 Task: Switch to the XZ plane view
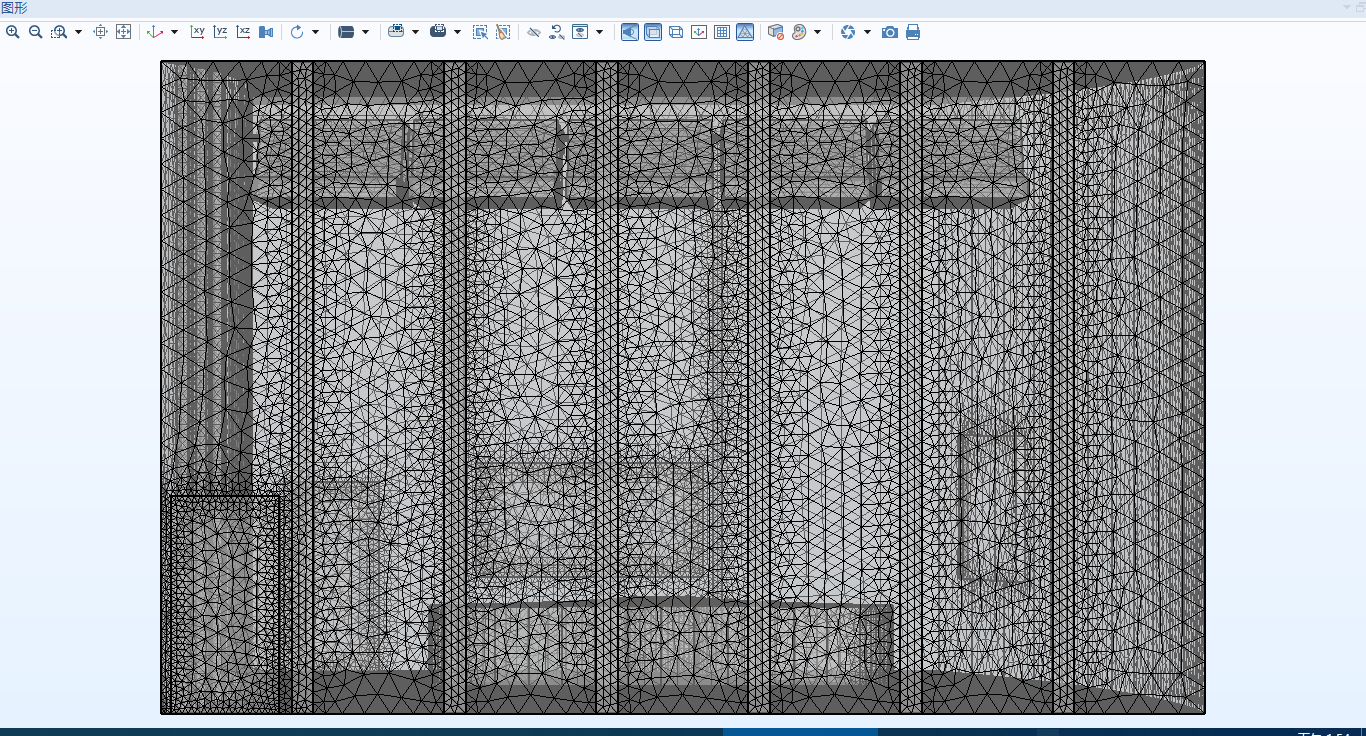point(243,32)
